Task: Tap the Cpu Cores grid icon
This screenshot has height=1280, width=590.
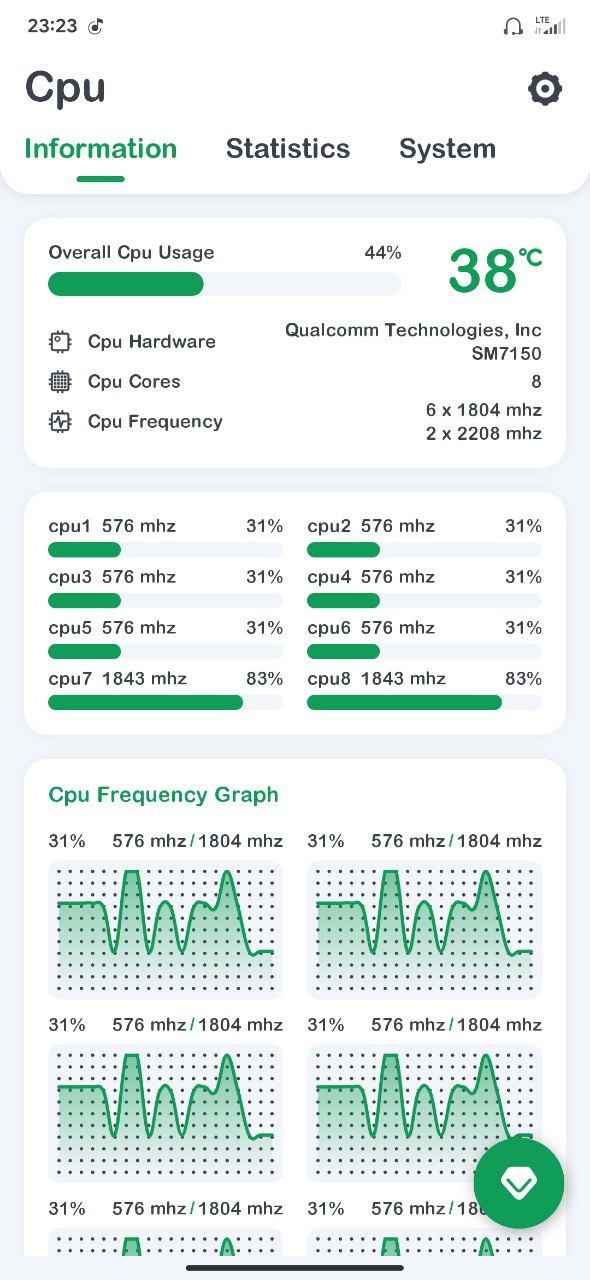Action: tap(60, 382)
